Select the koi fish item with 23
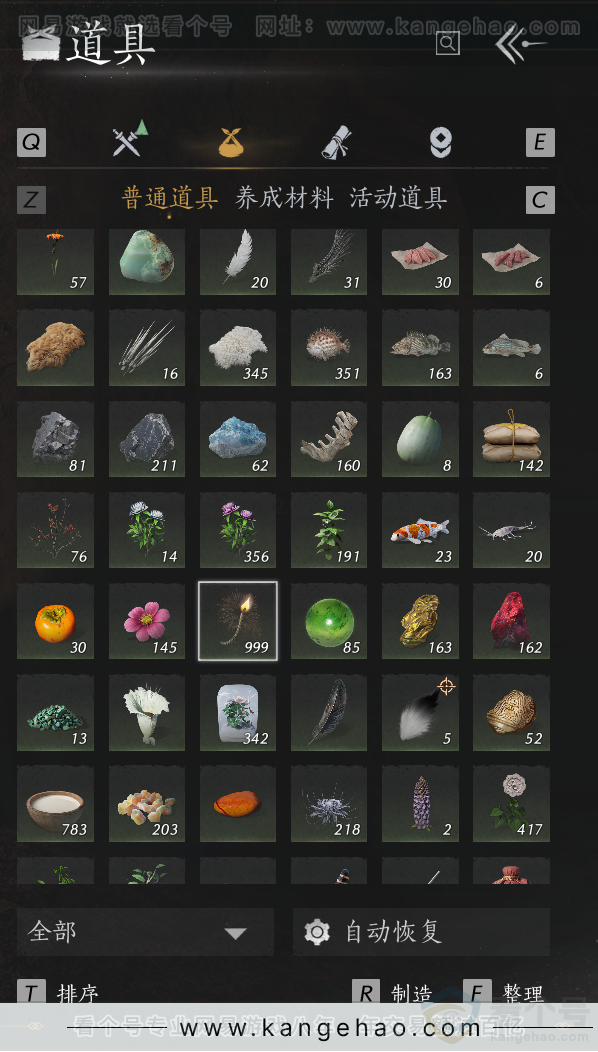 [x=420, y=531]
